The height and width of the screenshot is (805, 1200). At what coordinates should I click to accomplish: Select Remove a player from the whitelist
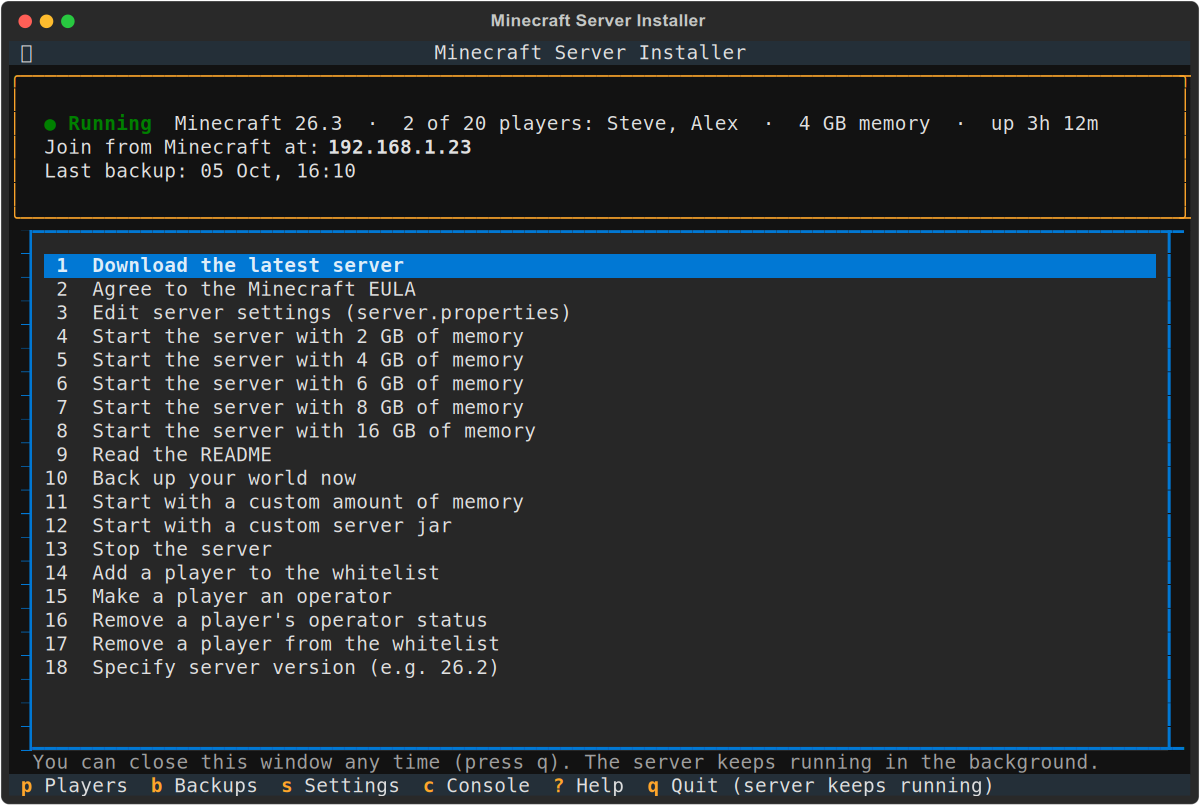pos(600,644)
